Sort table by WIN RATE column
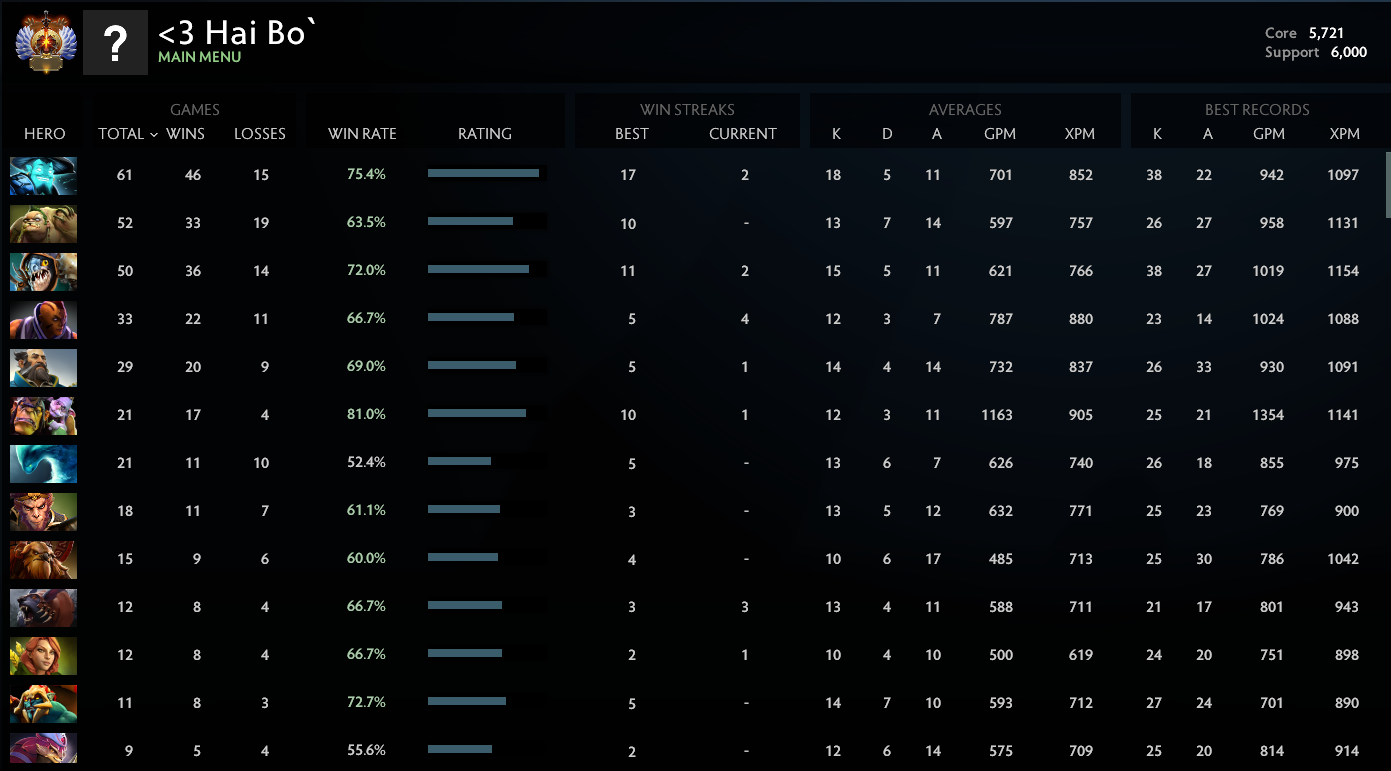Screen dimensions: 1391x771 coord(362,134)
